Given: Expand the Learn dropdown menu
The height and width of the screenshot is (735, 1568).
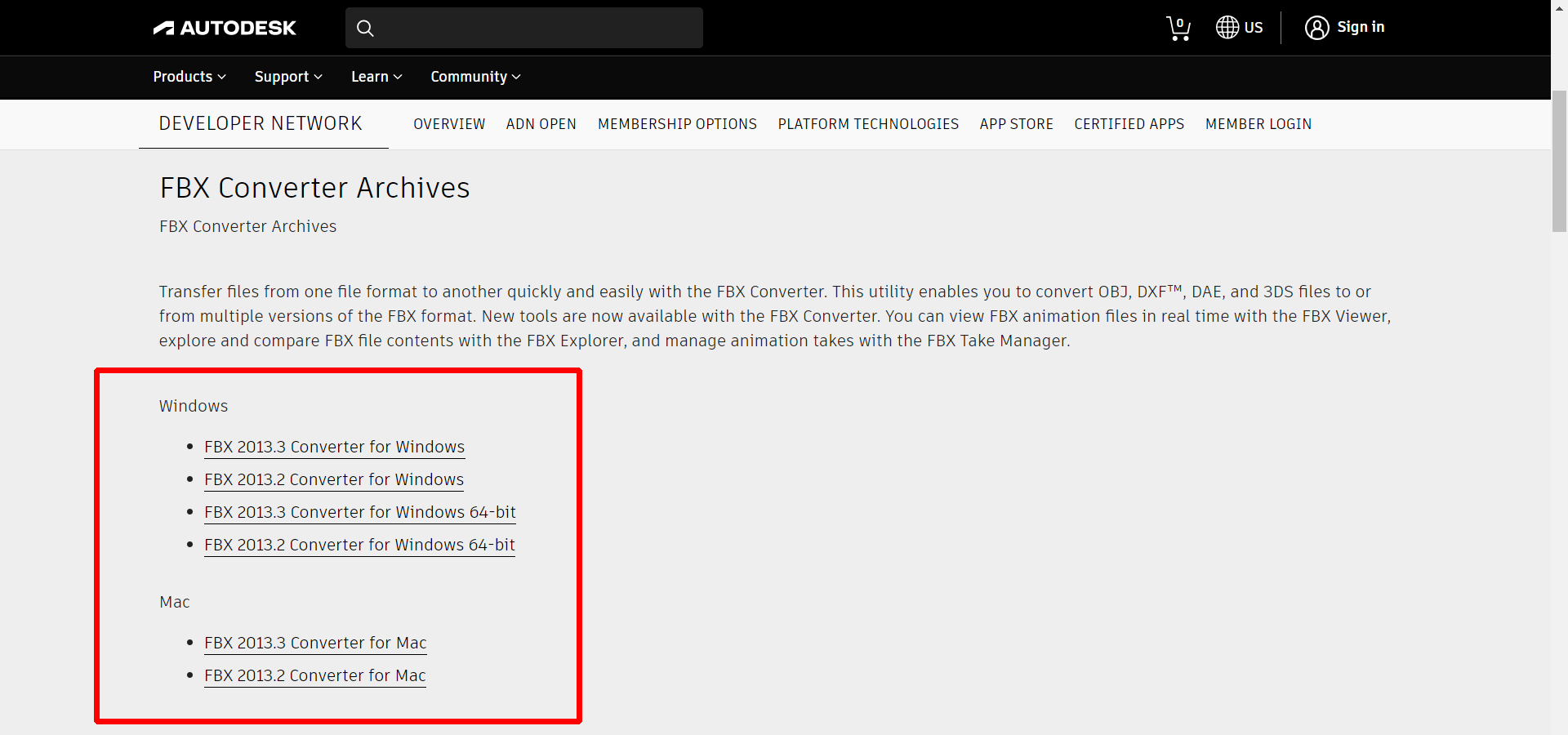Looking at the screenshot, I should pyautogui.click(x=376, y=77).
